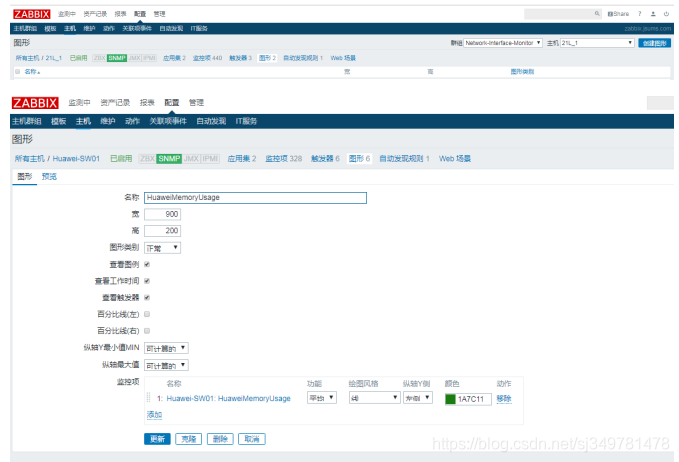Enable the 百分比线(左) checkbox

147,314
